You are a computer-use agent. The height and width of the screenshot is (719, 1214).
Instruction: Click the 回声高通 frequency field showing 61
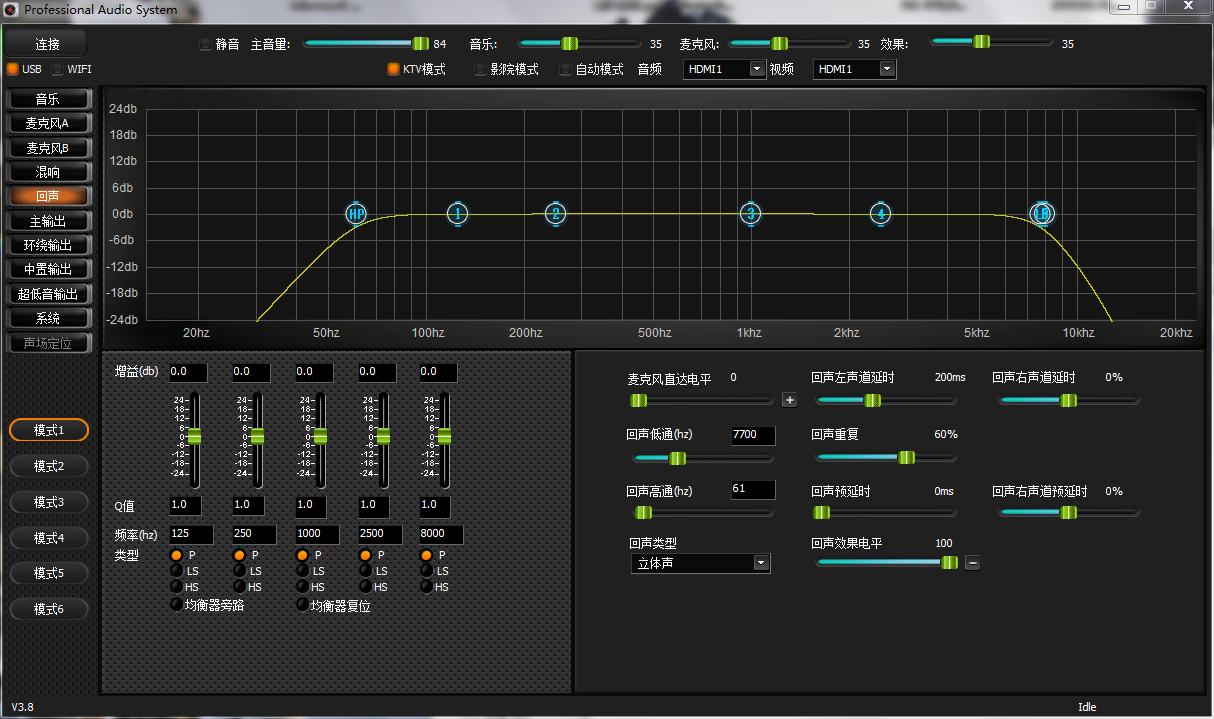[753, 489]
